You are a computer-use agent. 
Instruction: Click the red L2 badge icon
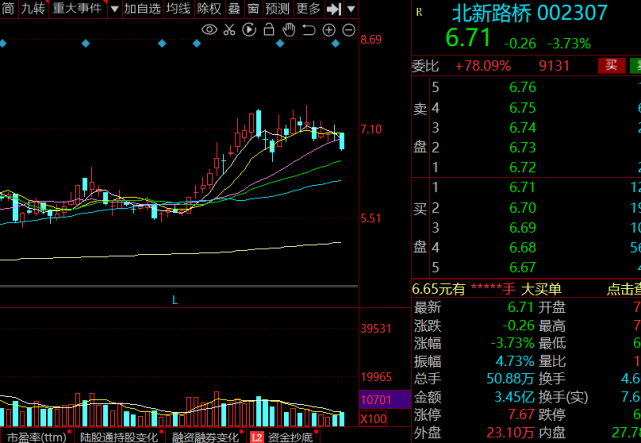[257, 438]
